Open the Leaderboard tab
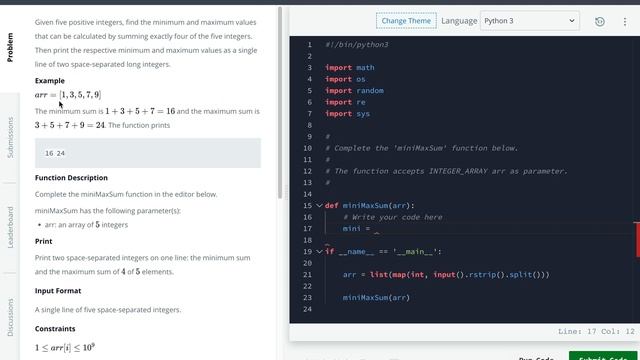 (10, 227)
